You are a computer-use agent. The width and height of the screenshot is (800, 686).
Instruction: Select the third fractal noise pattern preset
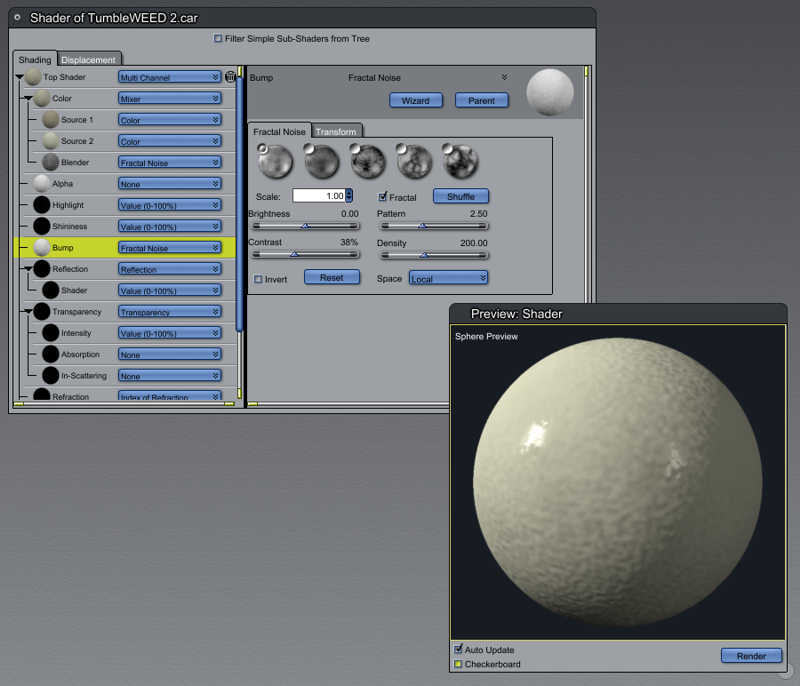pyautogui.click(x=368, y=162)
